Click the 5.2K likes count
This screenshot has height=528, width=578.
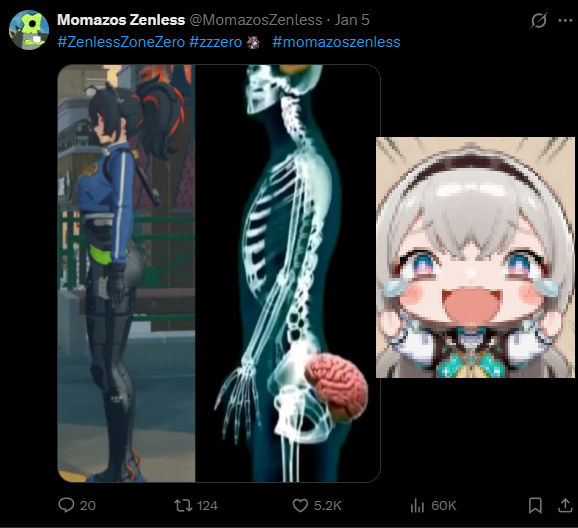pos(328,506)
